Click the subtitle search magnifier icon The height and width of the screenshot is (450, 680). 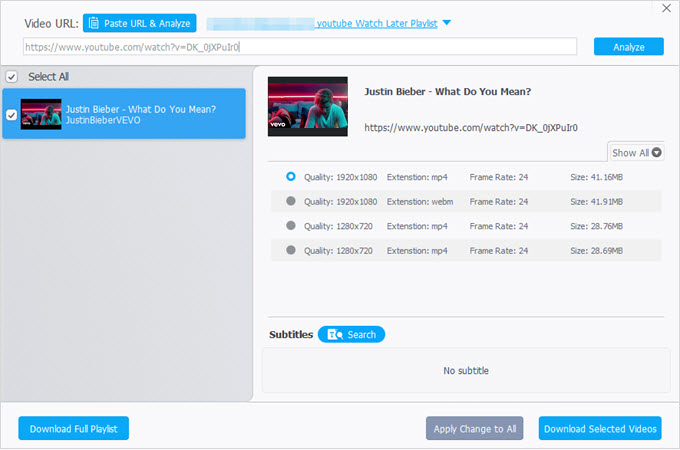point(335,334)
